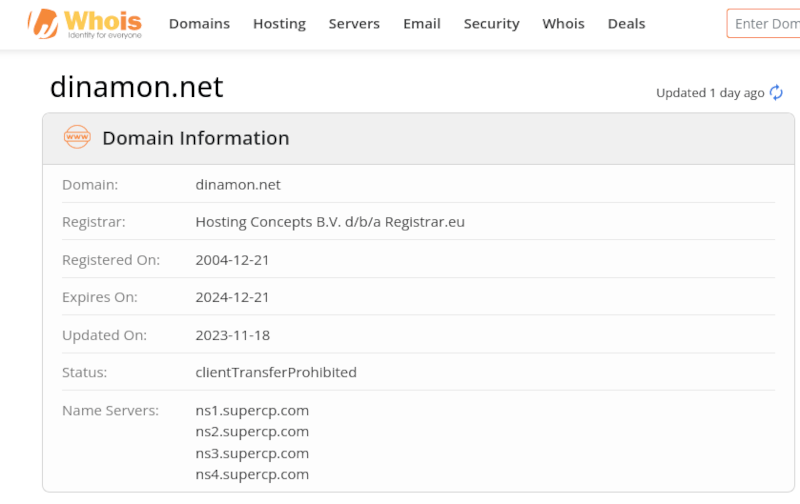Click the www globe icon in Domain Information
Screen dimensions: 800x504
77,137
